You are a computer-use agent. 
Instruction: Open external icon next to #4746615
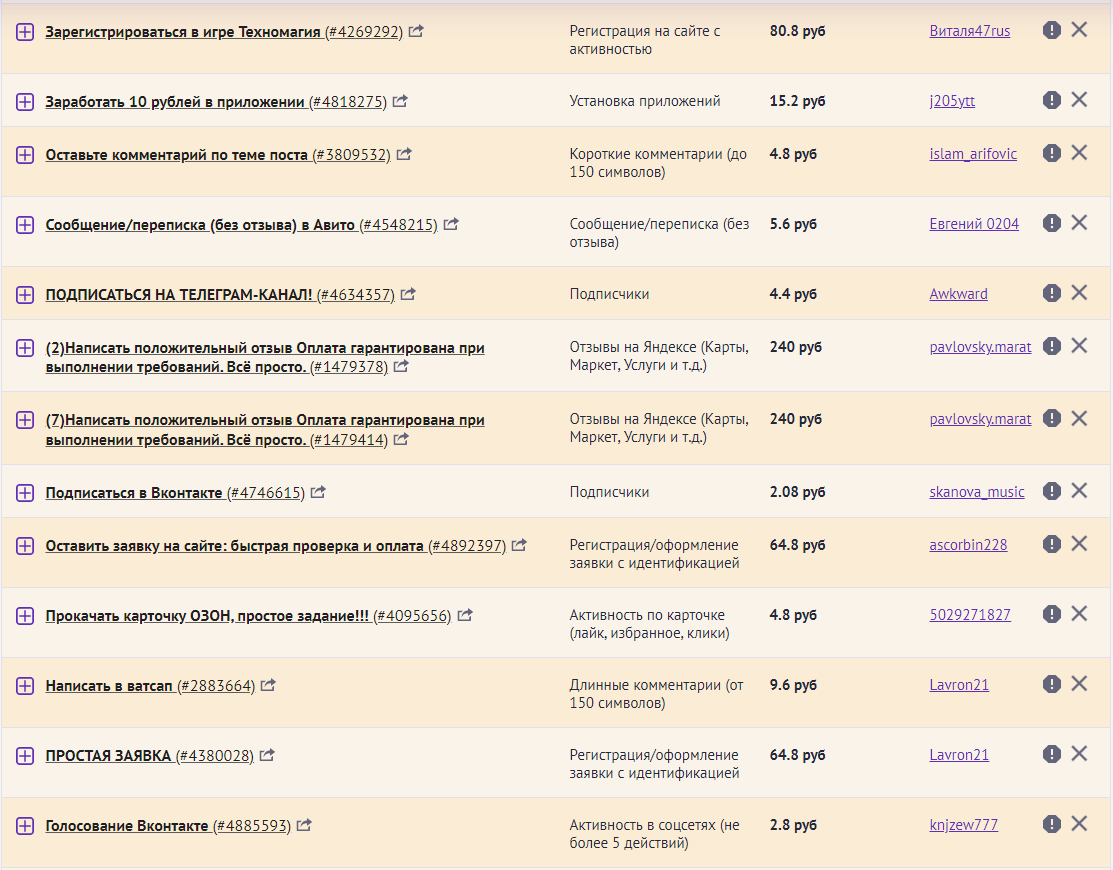coord(318,492)
